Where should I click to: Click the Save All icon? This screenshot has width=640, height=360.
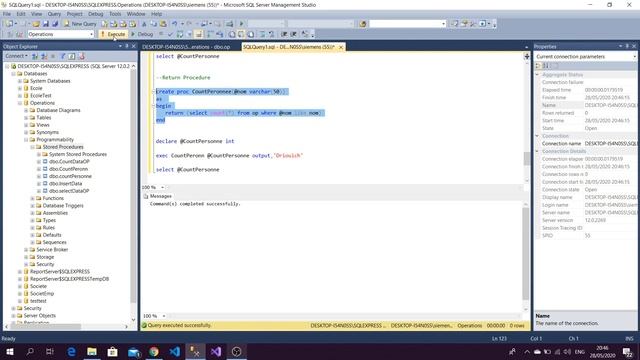pyautogui.click(x=55, y=24)
